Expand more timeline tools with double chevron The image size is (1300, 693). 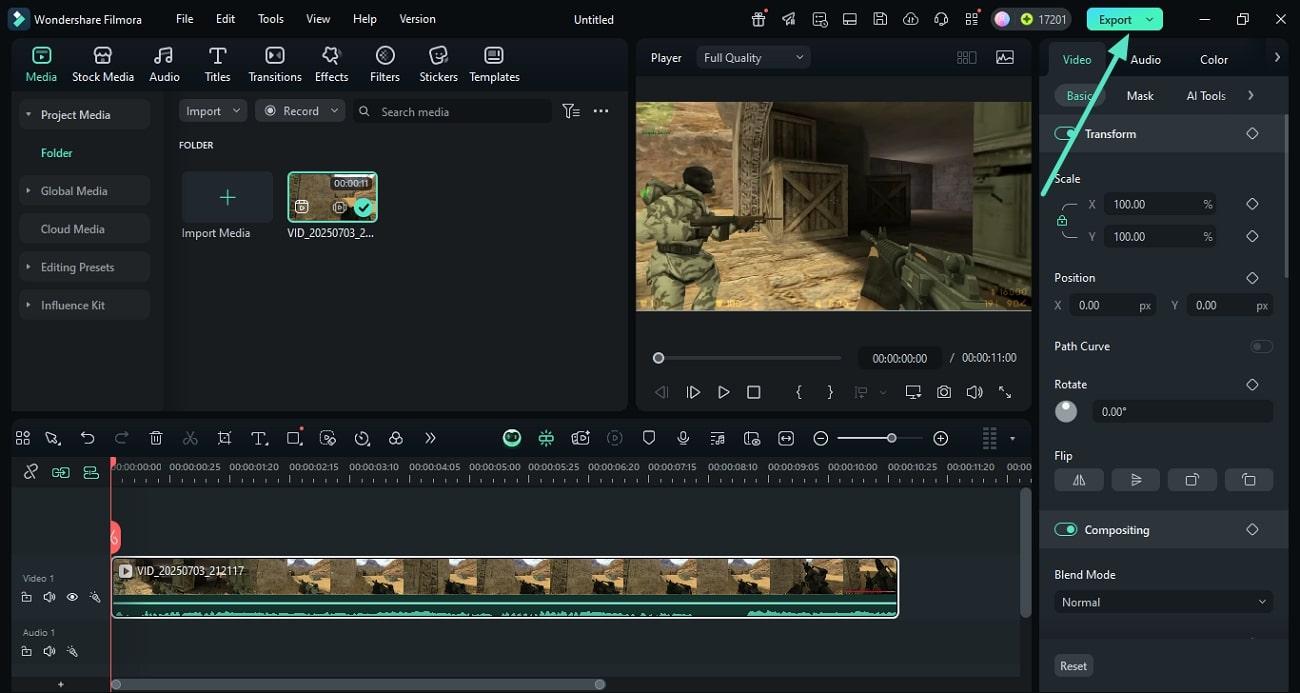click(x=430, y=438)
